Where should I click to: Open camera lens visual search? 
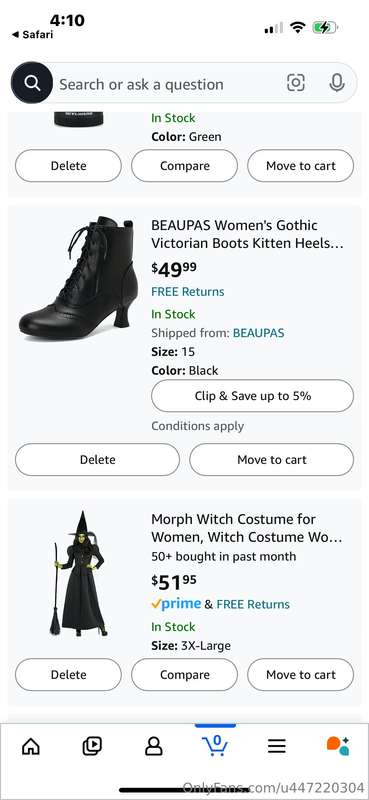click(x=296, y=83)
